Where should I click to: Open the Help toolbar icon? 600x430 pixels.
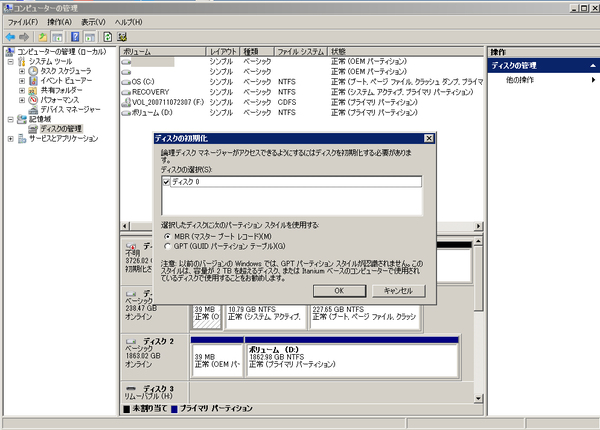point(75,37)
